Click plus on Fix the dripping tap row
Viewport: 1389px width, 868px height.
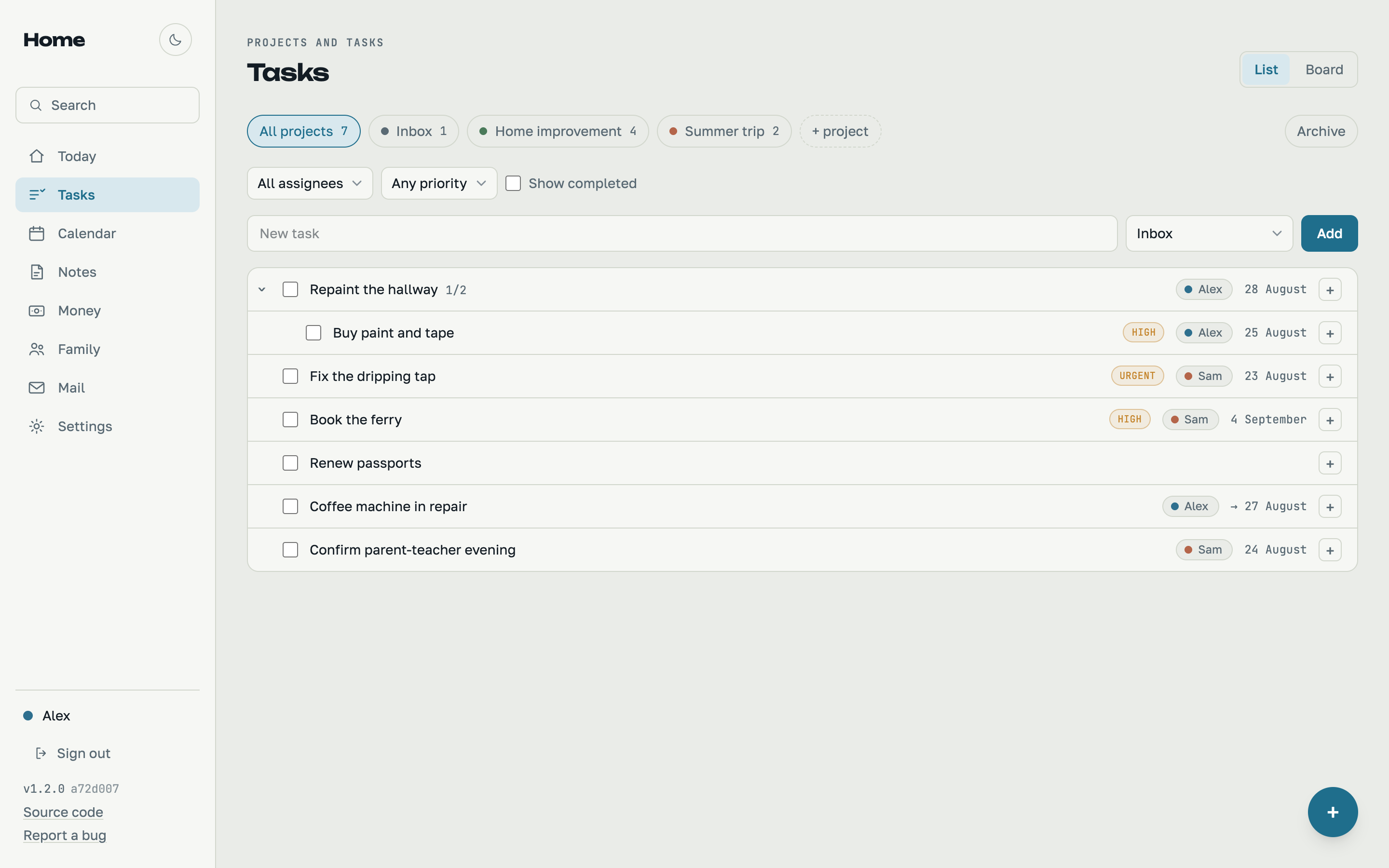pos(1330,376)
